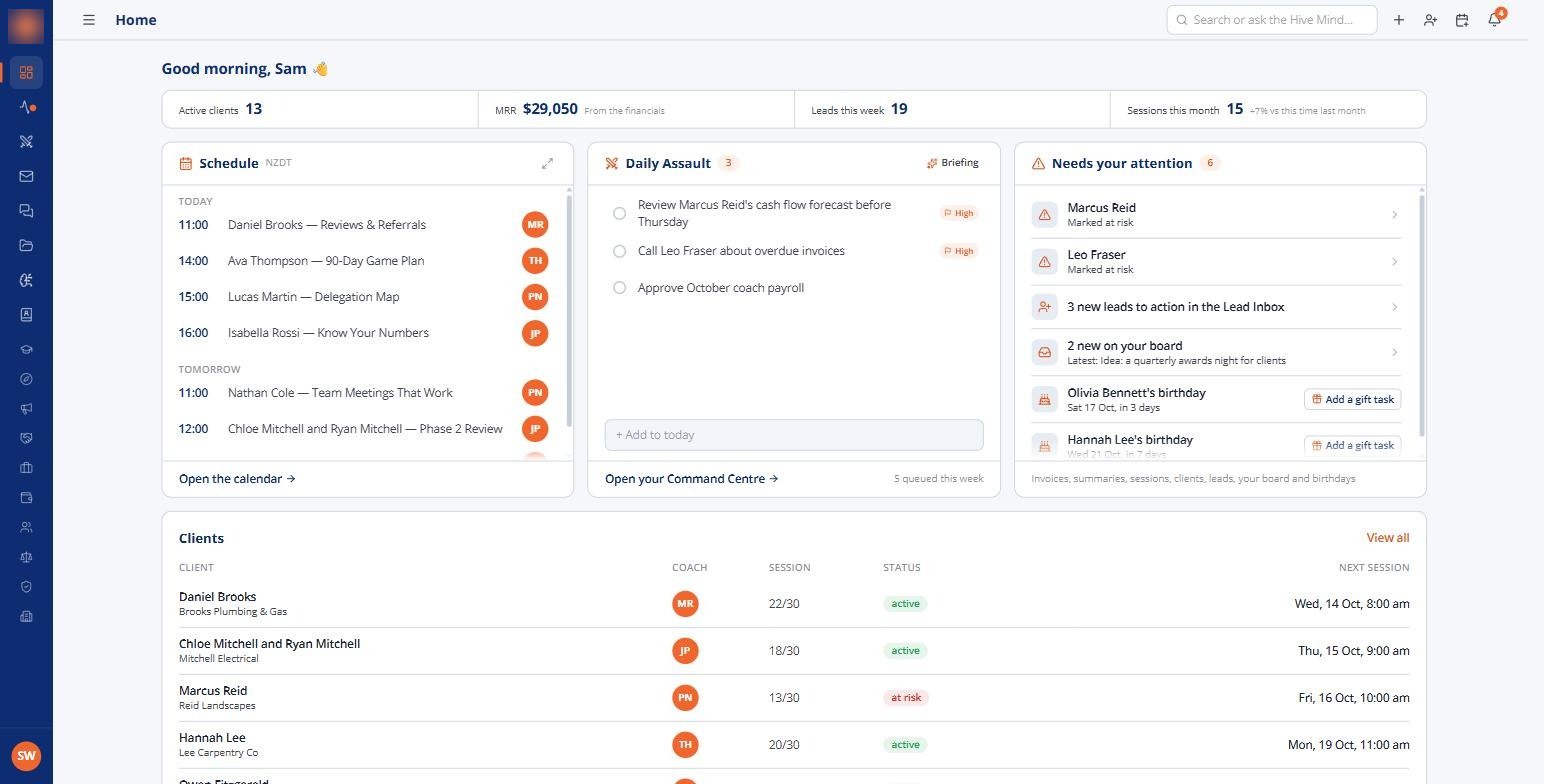The height and width of the screenshot is (784, 1544).
Task: Open the chat bubbles sidebar icon
Action: [26, 211]
